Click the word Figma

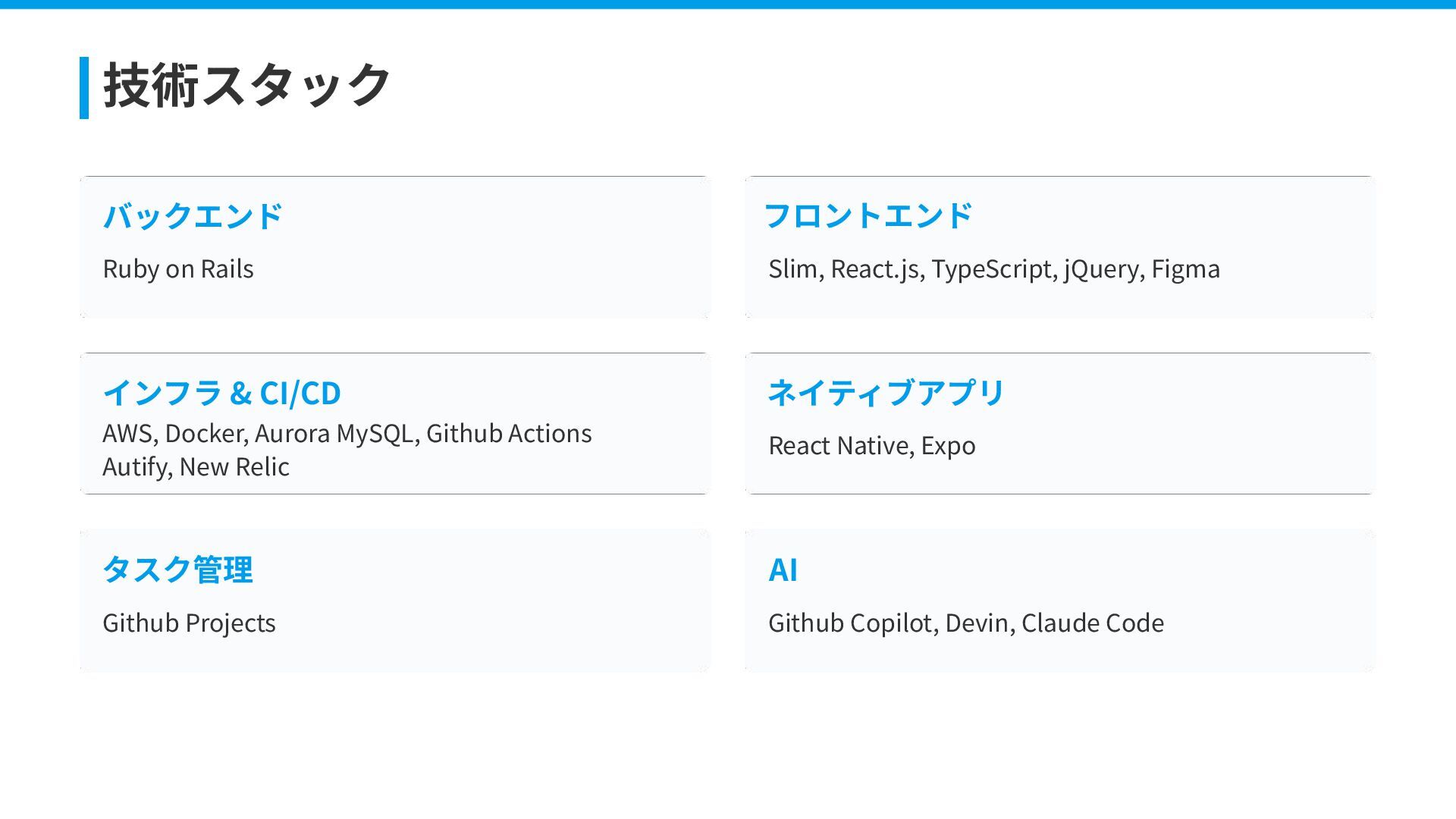point(1185,269)
